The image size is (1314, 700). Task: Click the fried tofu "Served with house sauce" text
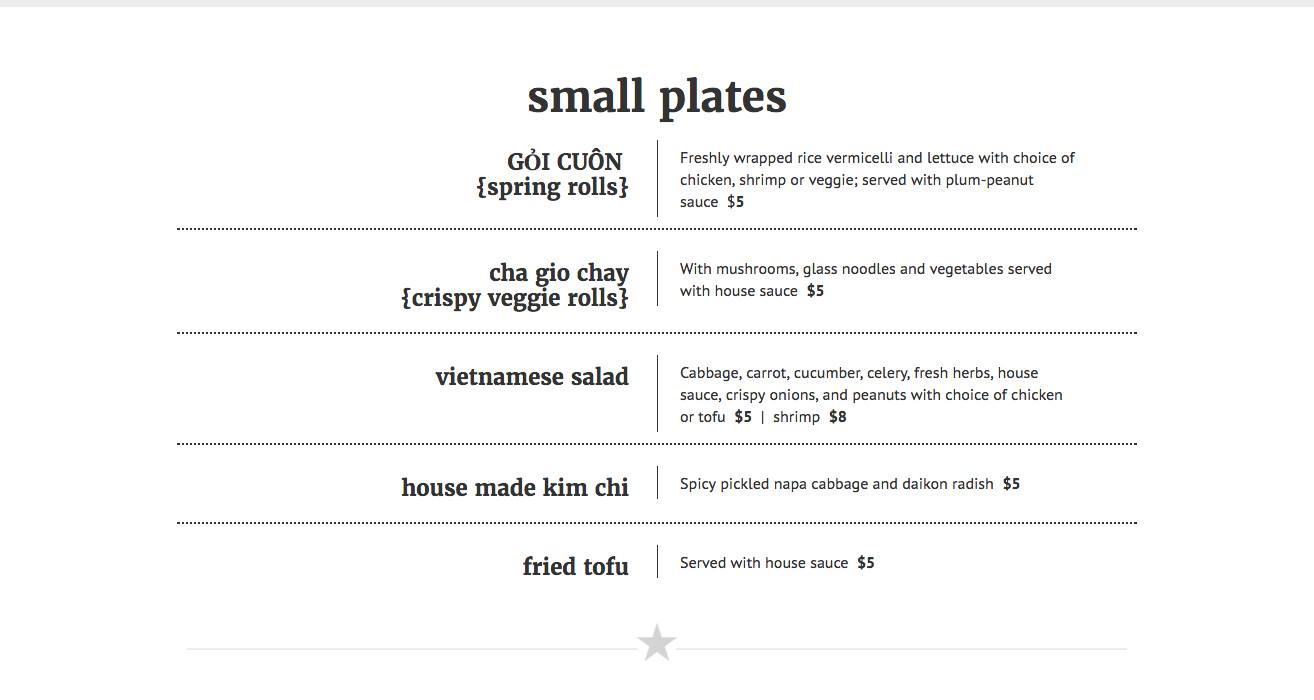point(764,563)
